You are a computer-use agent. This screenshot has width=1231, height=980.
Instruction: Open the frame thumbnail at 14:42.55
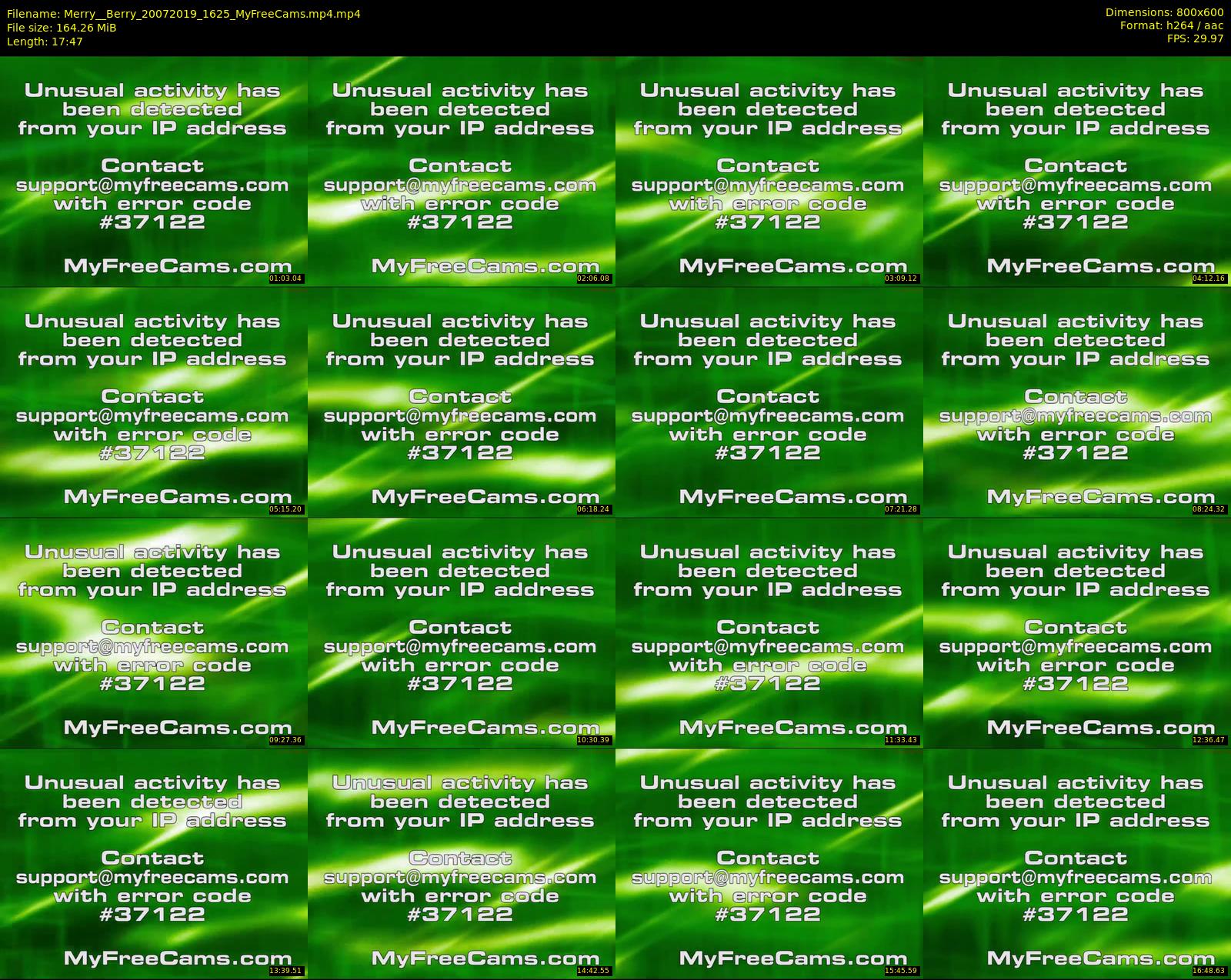(x=462, y=863)
